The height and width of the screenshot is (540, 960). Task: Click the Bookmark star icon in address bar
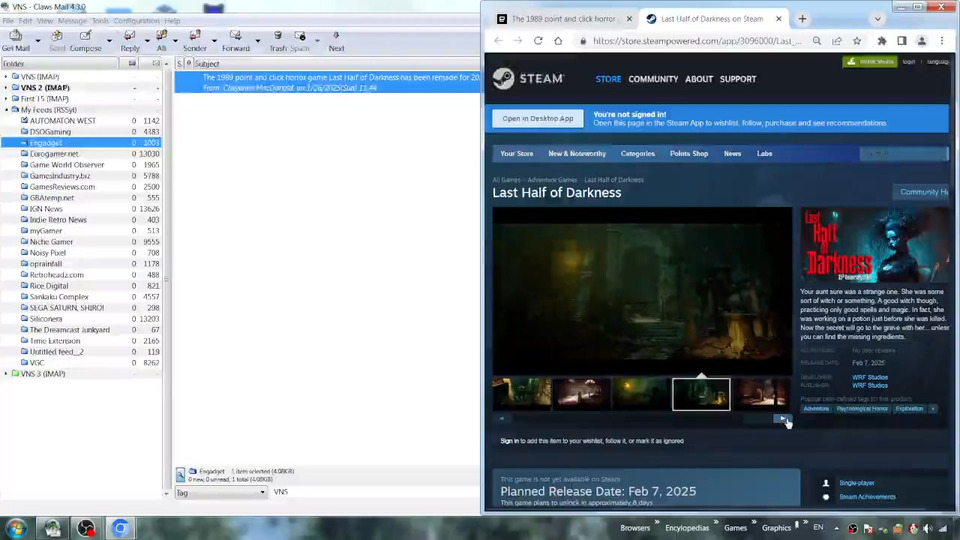click(x=857, y=41)
